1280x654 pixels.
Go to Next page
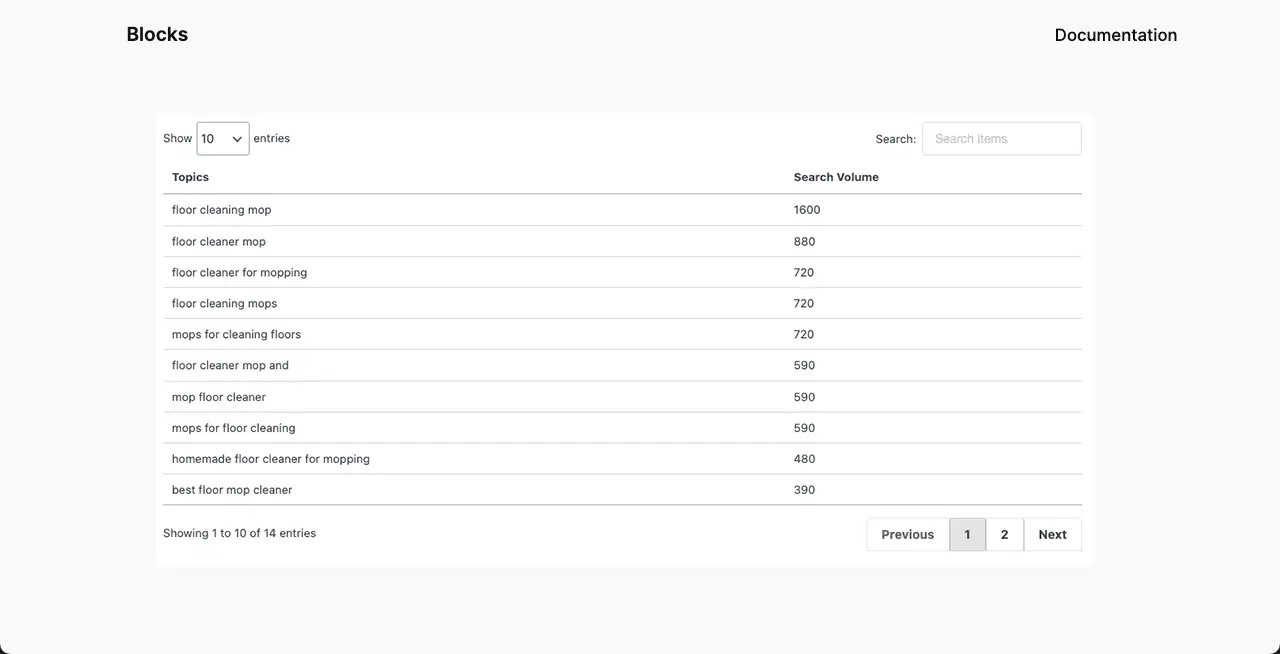click(x=1052, y=534)
